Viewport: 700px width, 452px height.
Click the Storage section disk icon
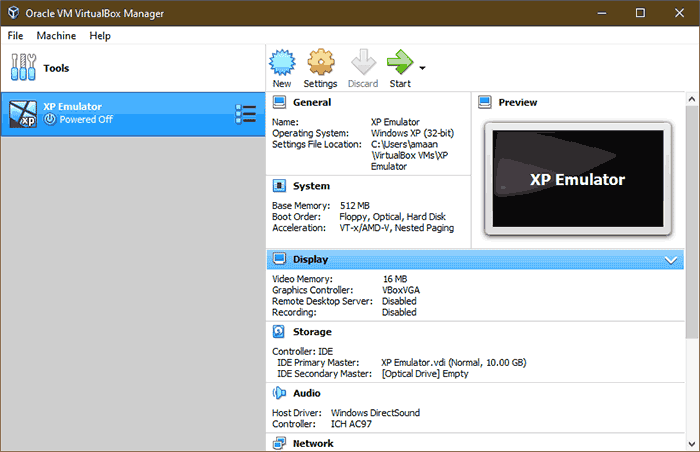point(279,331)
